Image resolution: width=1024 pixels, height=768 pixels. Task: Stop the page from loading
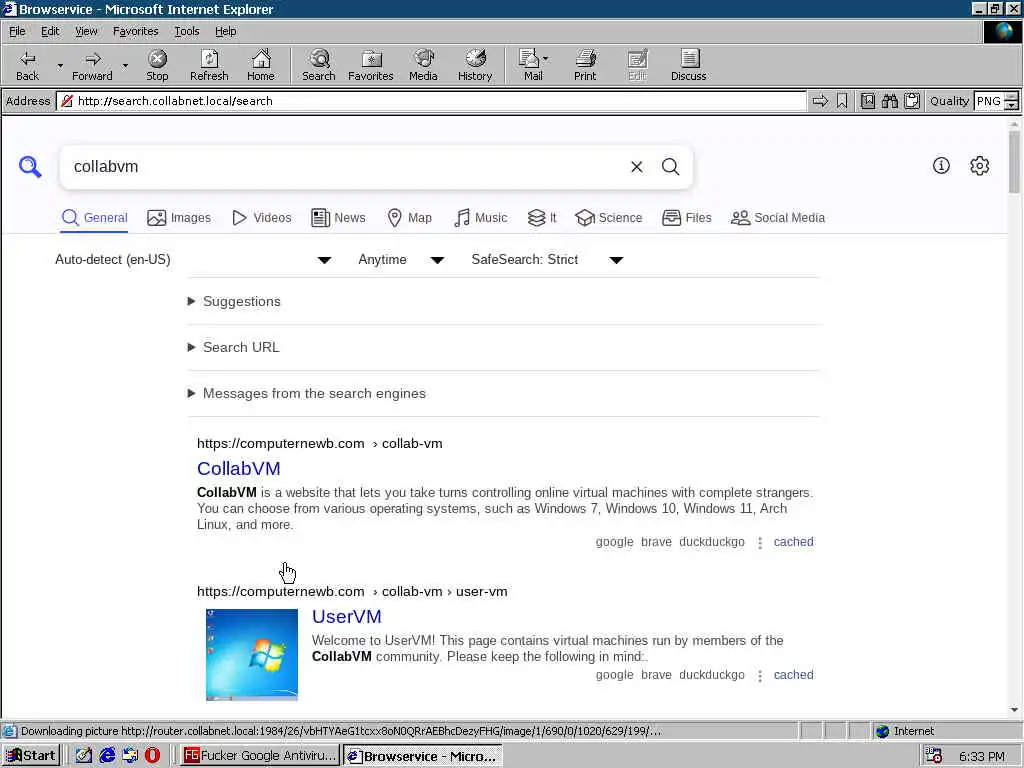pos(157,65)
